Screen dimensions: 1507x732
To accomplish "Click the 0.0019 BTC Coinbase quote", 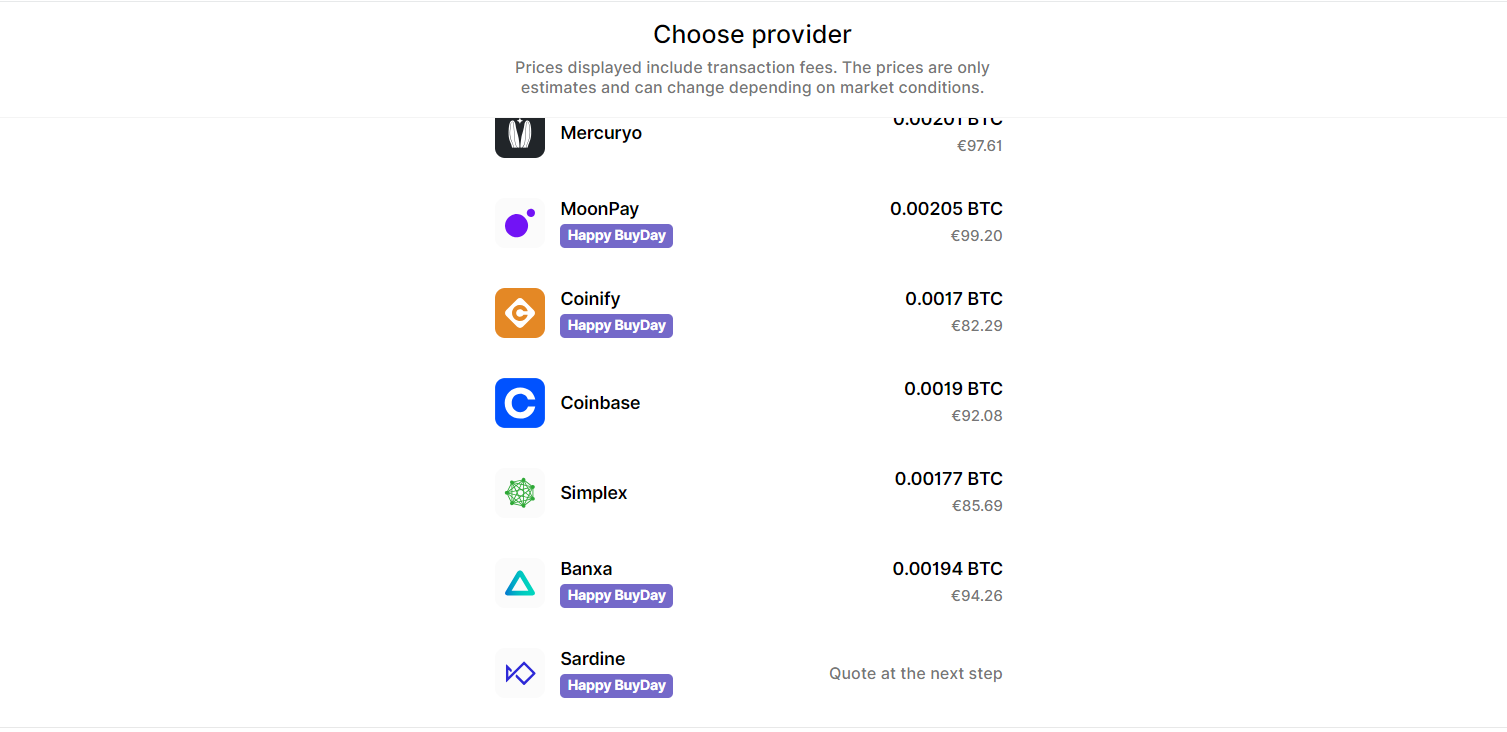I will pos(953,389).
